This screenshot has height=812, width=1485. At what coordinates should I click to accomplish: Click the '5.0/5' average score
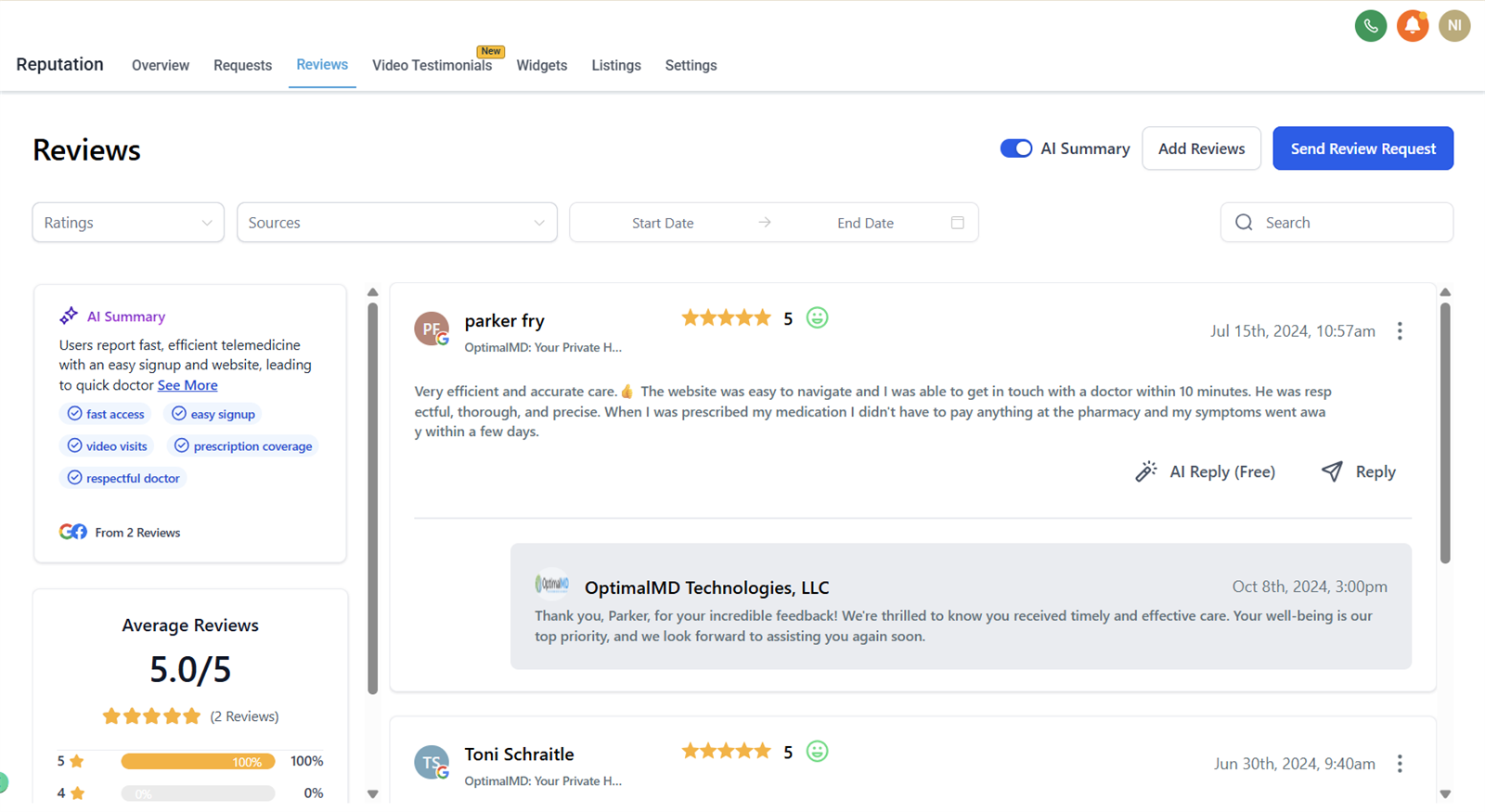click(x=190, y=669)
